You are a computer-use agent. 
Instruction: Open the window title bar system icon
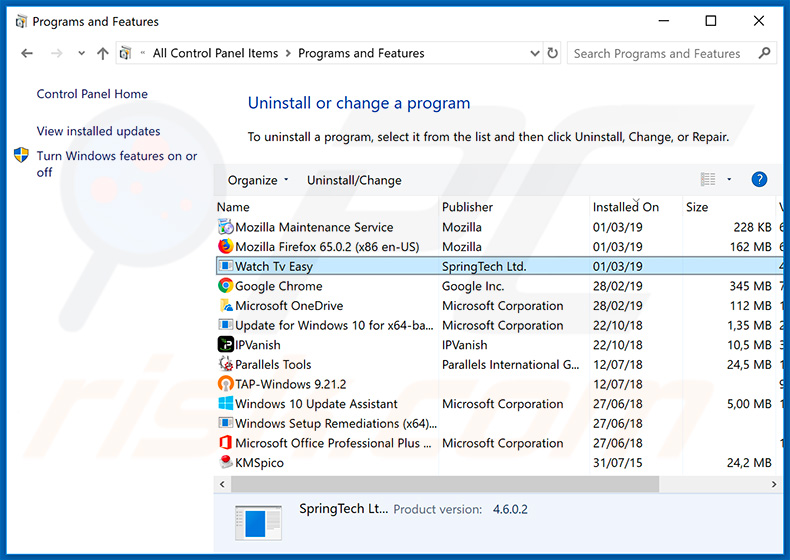click(21, 21)
